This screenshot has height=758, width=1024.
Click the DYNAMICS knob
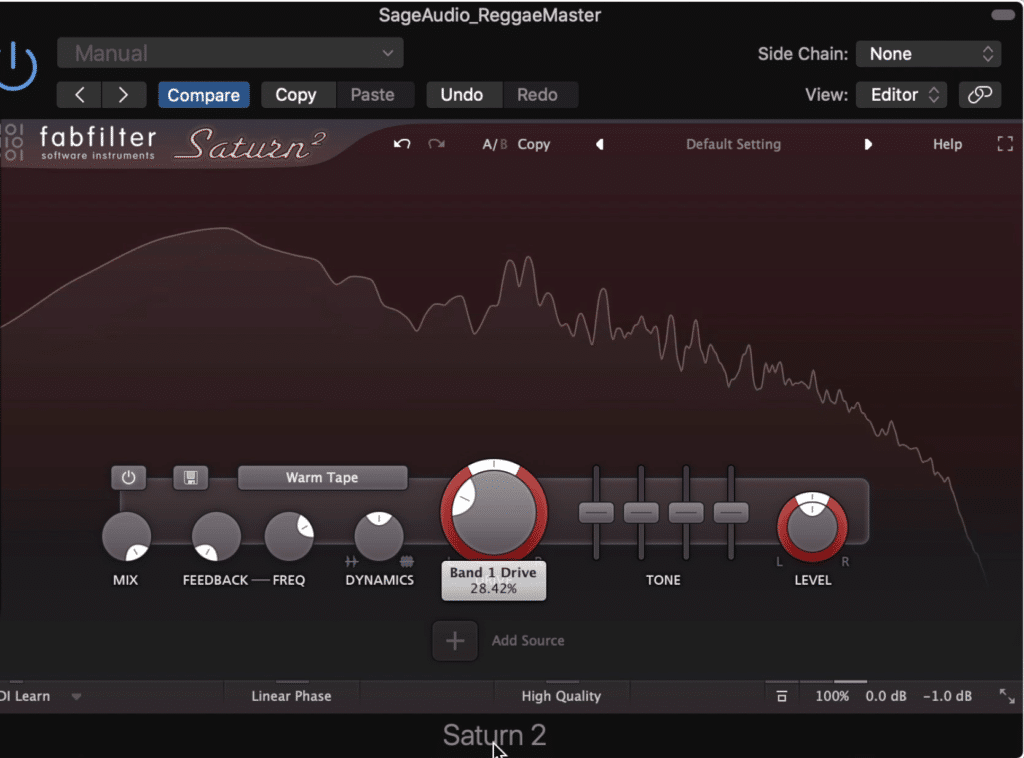coord(379,537)
